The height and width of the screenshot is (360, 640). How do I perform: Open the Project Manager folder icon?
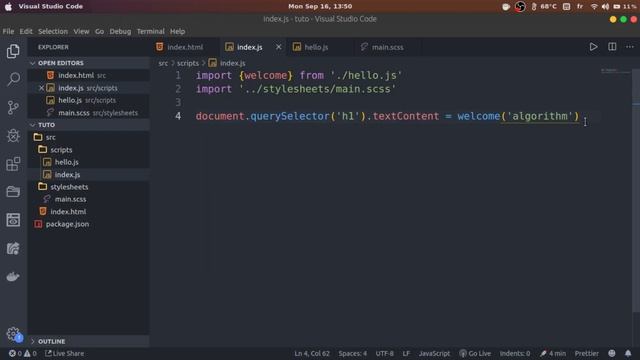tap(13, 191)
